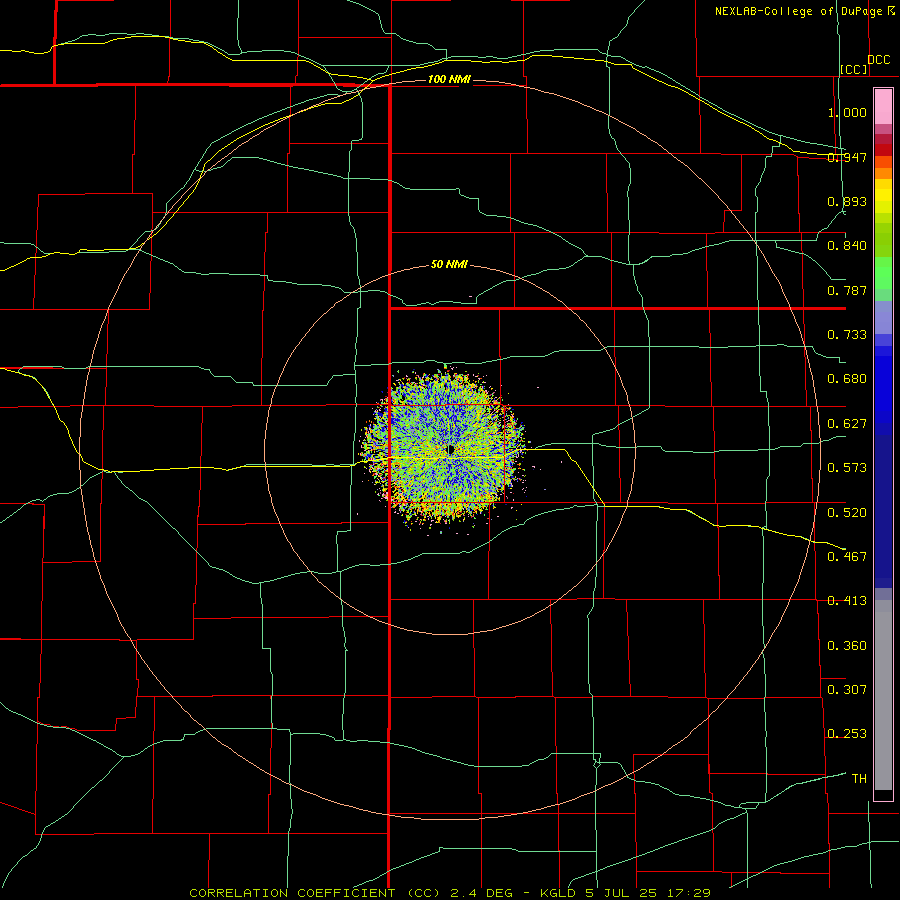Click the 0.413 scale value

coord(847,601)
